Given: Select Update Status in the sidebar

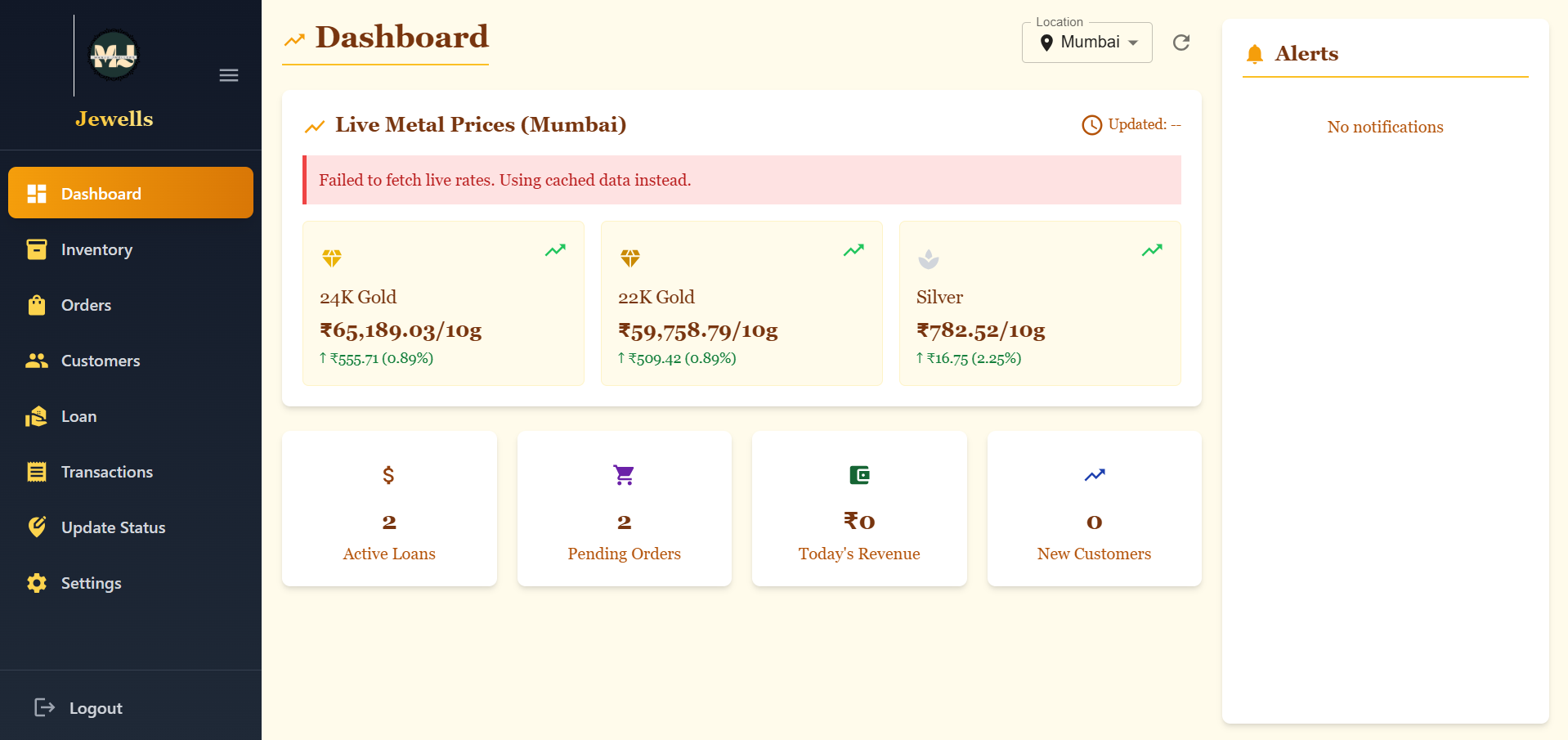Looking at the screenshot, I should (113, 527).
